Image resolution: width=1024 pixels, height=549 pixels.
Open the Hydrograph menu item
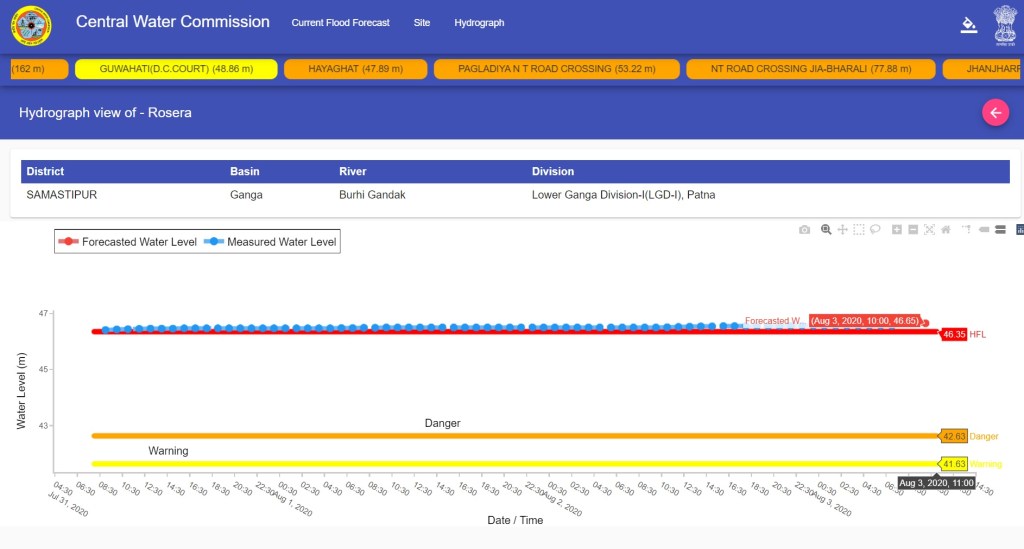(x=479, y=23)
